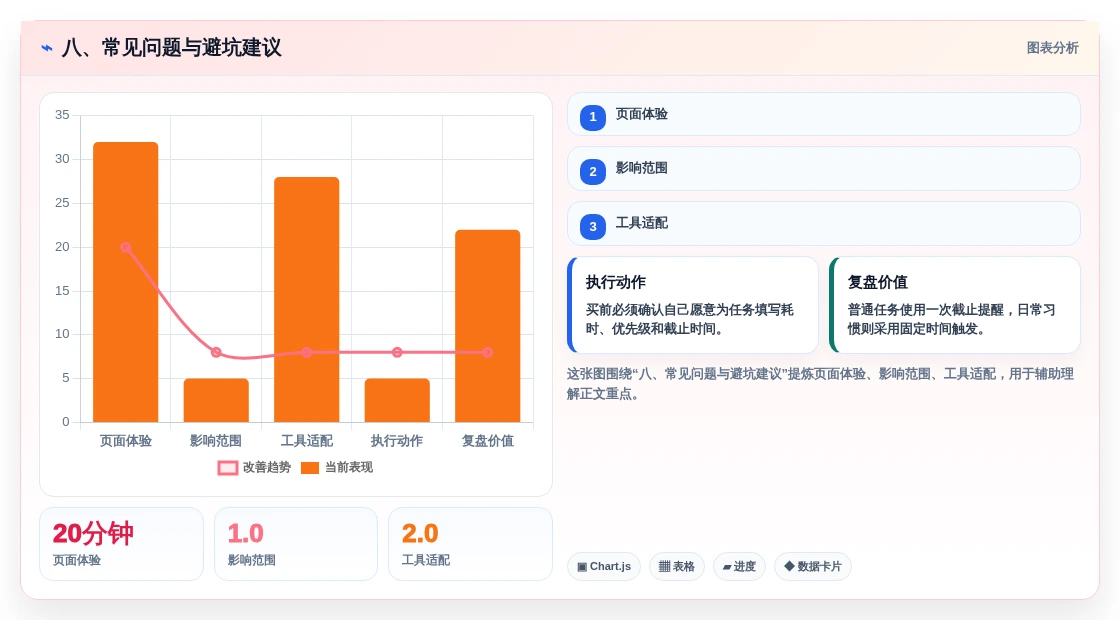This screenshot has height=620, width=1120.
Task: Click the summary paragraph starting 这张图围绕
Action: point(821,384)
